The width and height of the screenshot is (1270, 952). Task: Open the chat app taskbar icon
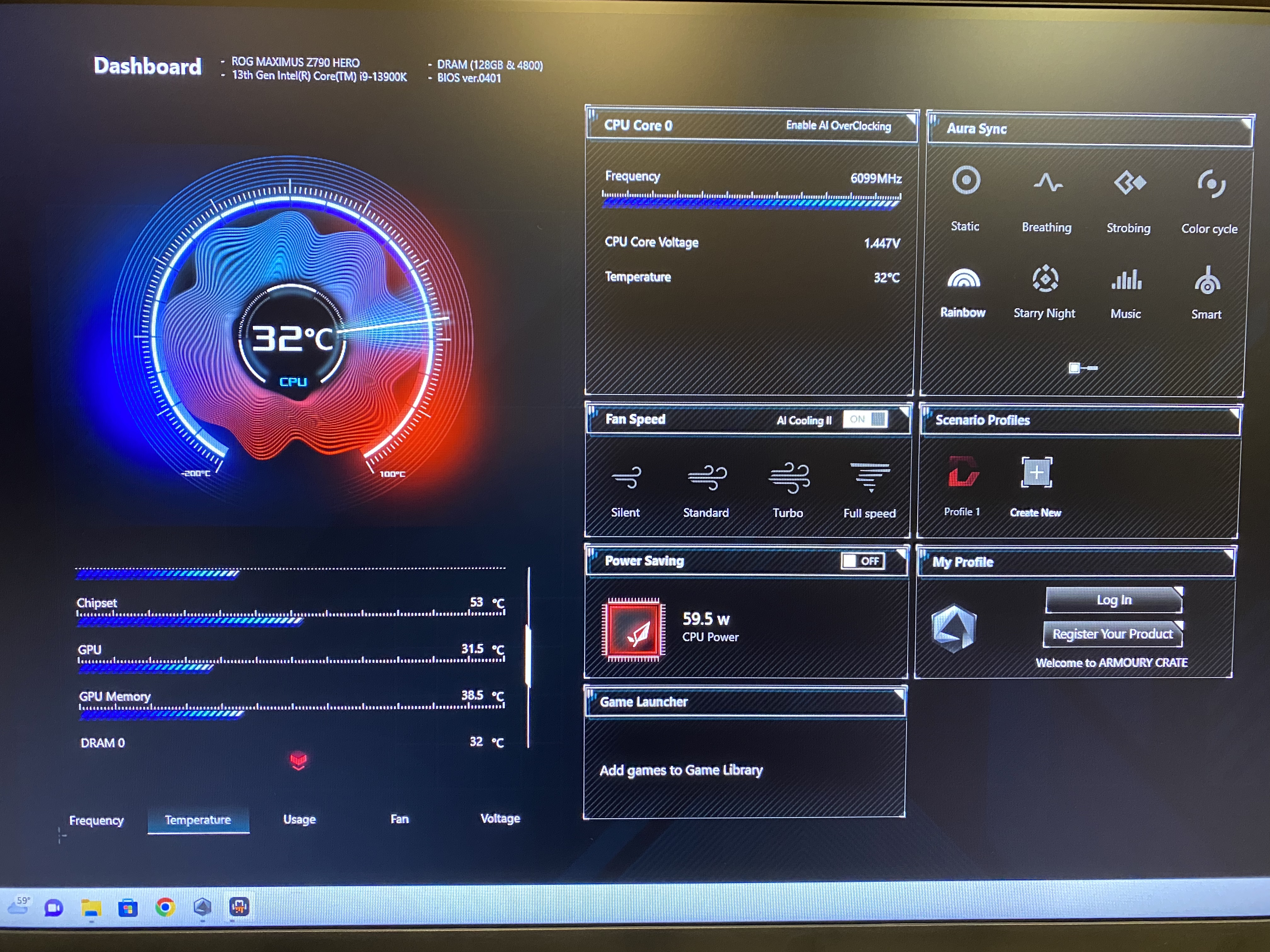(x=54, y=908)
